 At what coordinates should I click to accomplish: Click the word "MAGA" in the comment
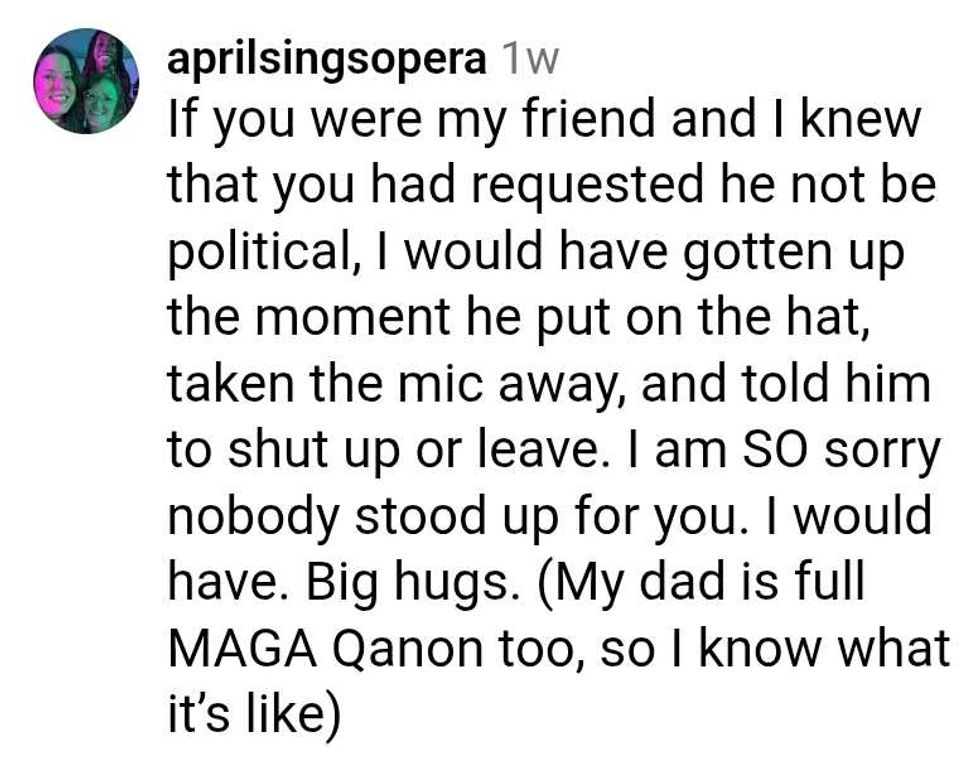click(x=227, y=648)
